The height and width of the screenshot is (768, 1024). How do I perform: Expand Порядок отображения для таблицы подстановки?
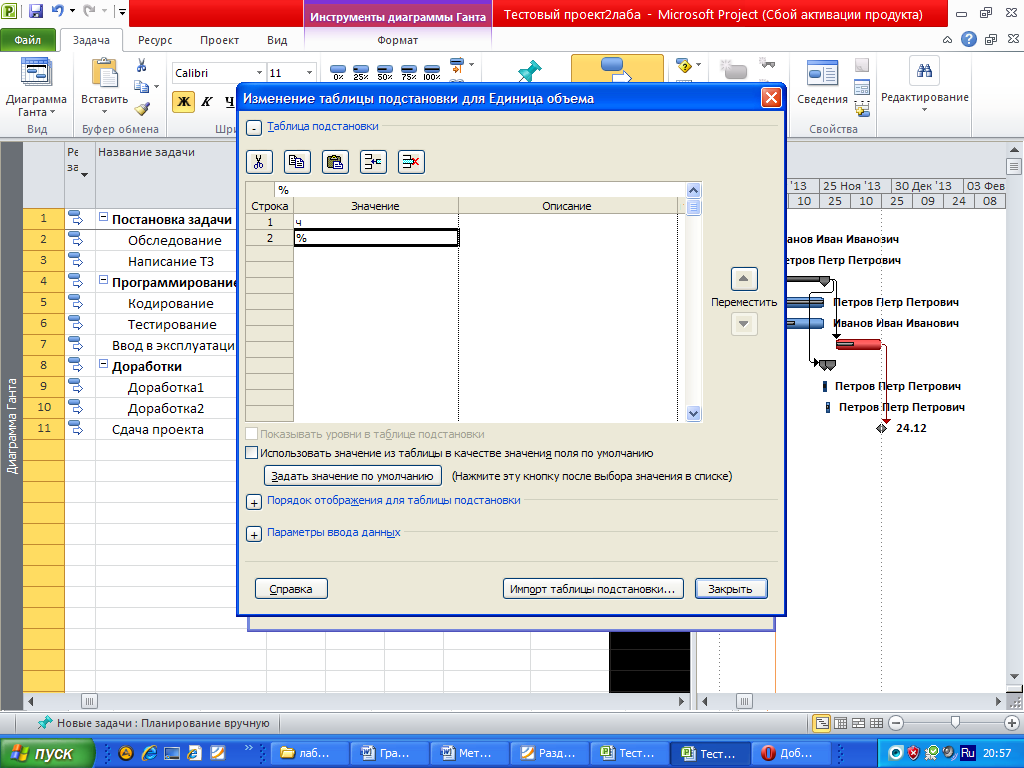[x=254, y=503]
